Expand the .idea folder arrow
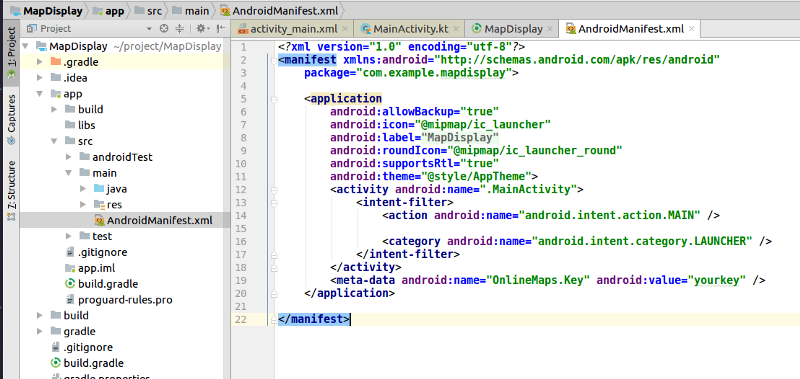Viewport: 800px width, 379px height. 40,78
